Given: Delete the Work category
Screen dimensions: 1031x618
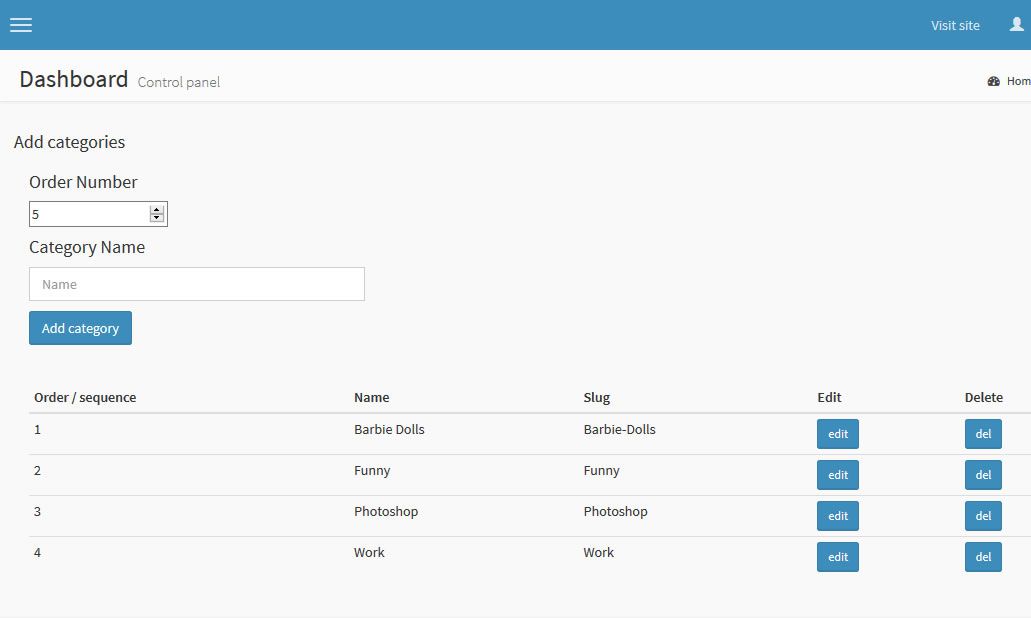Looking at the screenshot, I should 982,557.
